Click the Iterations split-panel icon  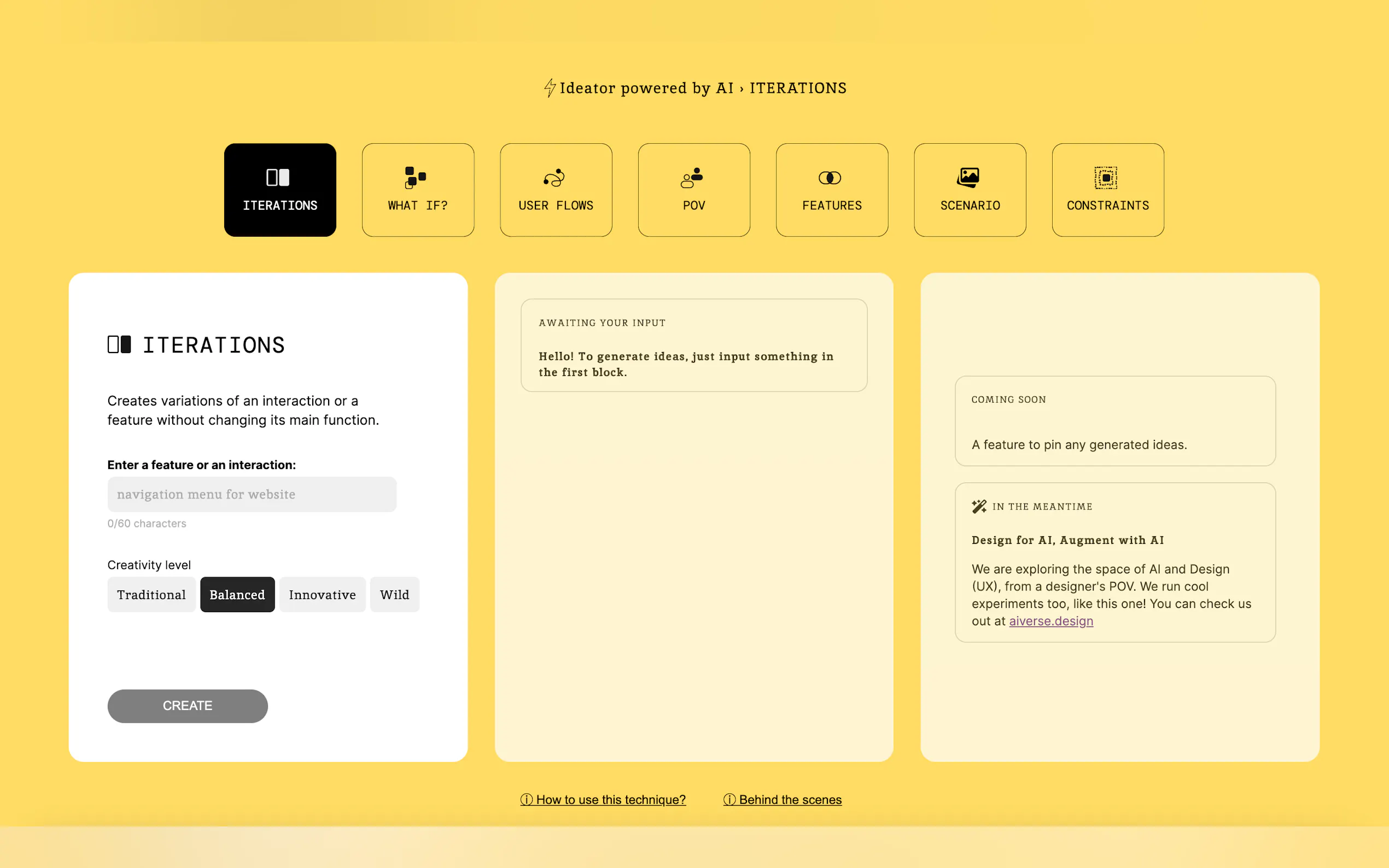click(x=278, y=178)
